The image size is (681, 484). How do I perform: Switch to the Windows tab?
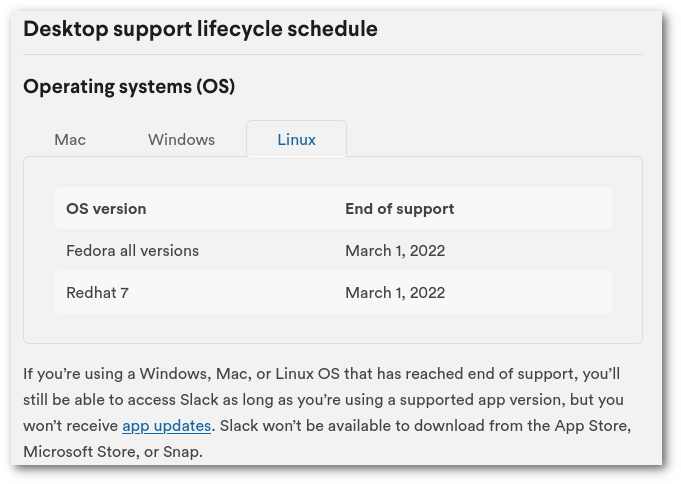coord(181,139)
